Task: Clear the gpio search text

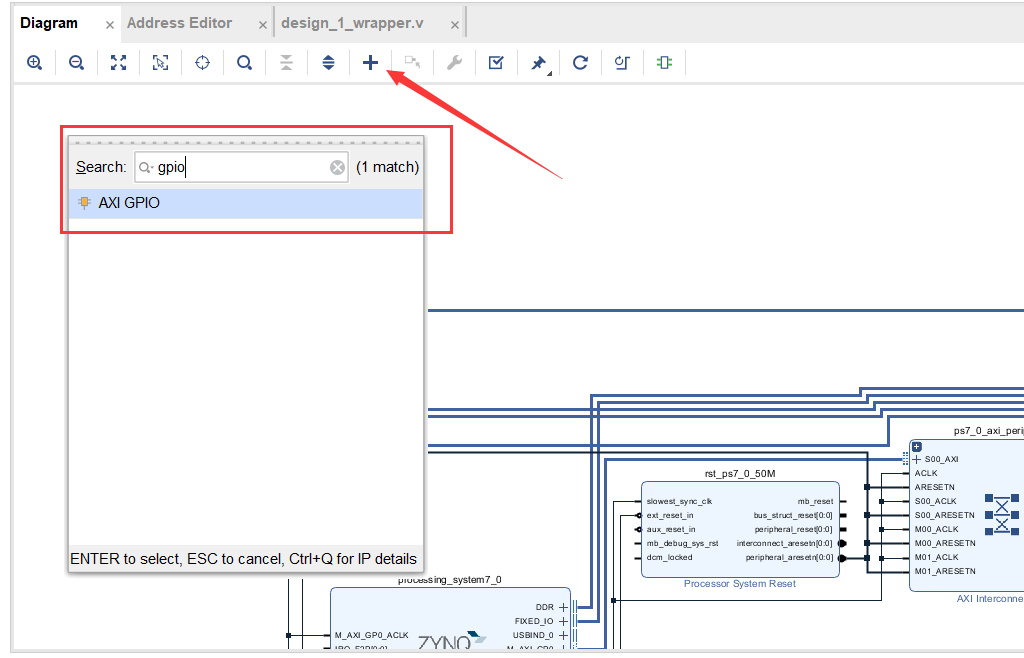Action: [x=337, y=168]
